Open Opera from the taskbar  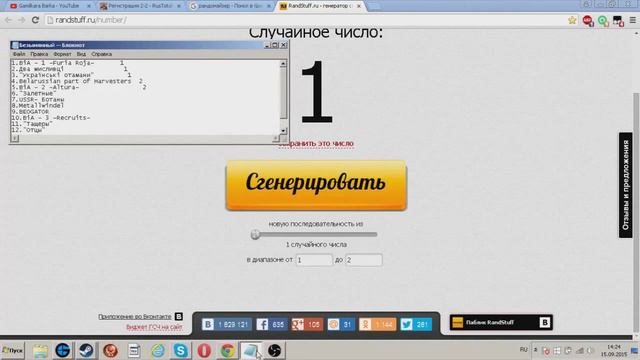pyautogui.click(x=204, y=351)
